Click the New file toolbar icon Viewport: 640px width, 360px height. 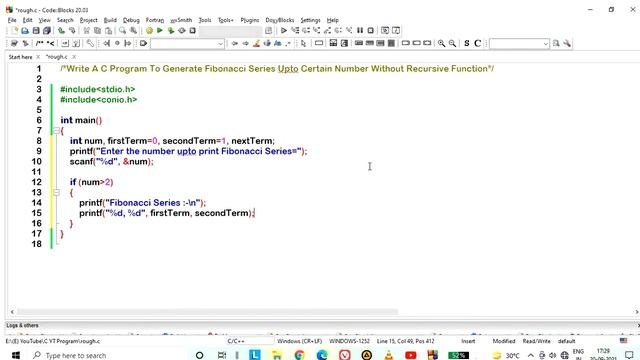pos(14,31)
